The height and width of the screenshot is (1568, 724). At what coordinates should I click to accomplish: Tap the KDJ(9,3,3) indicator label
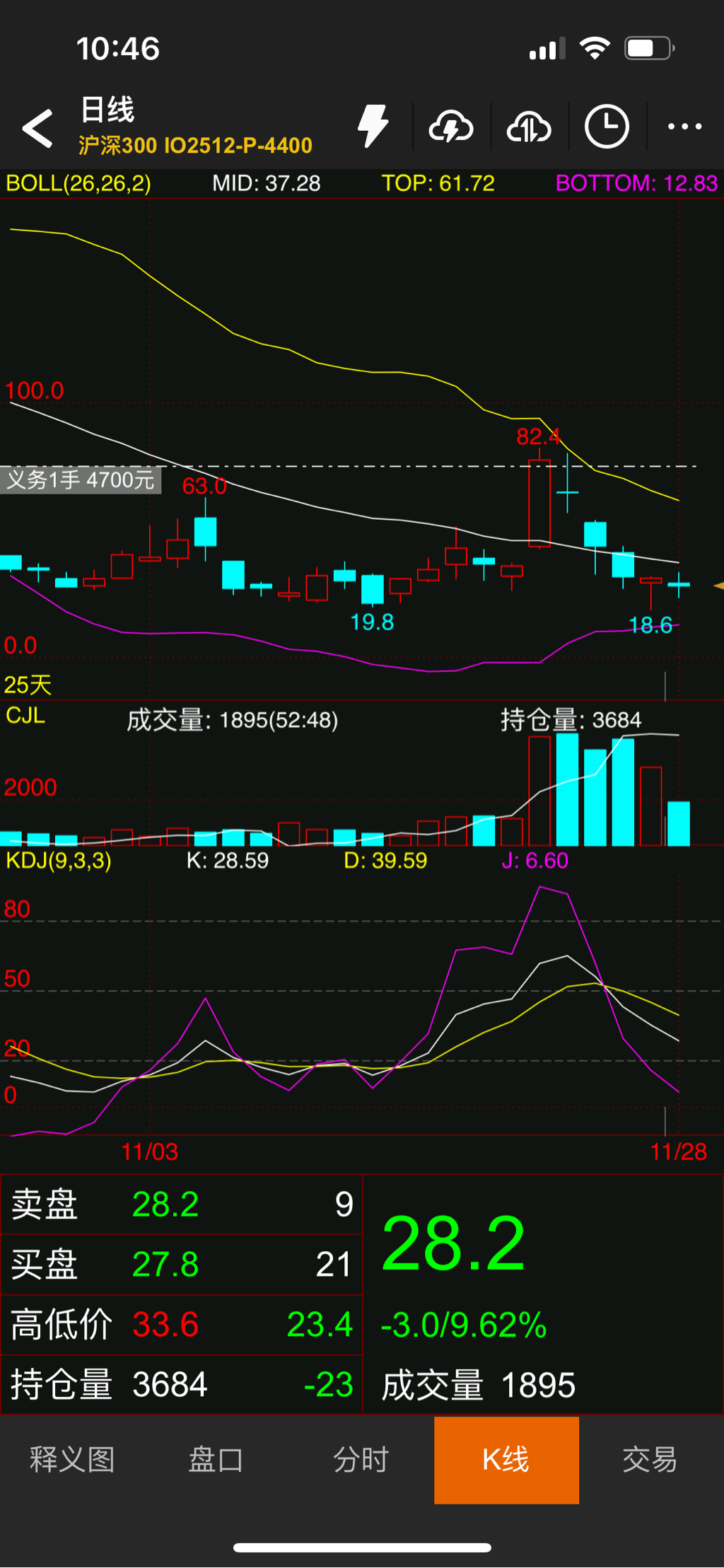pos(59,861)
